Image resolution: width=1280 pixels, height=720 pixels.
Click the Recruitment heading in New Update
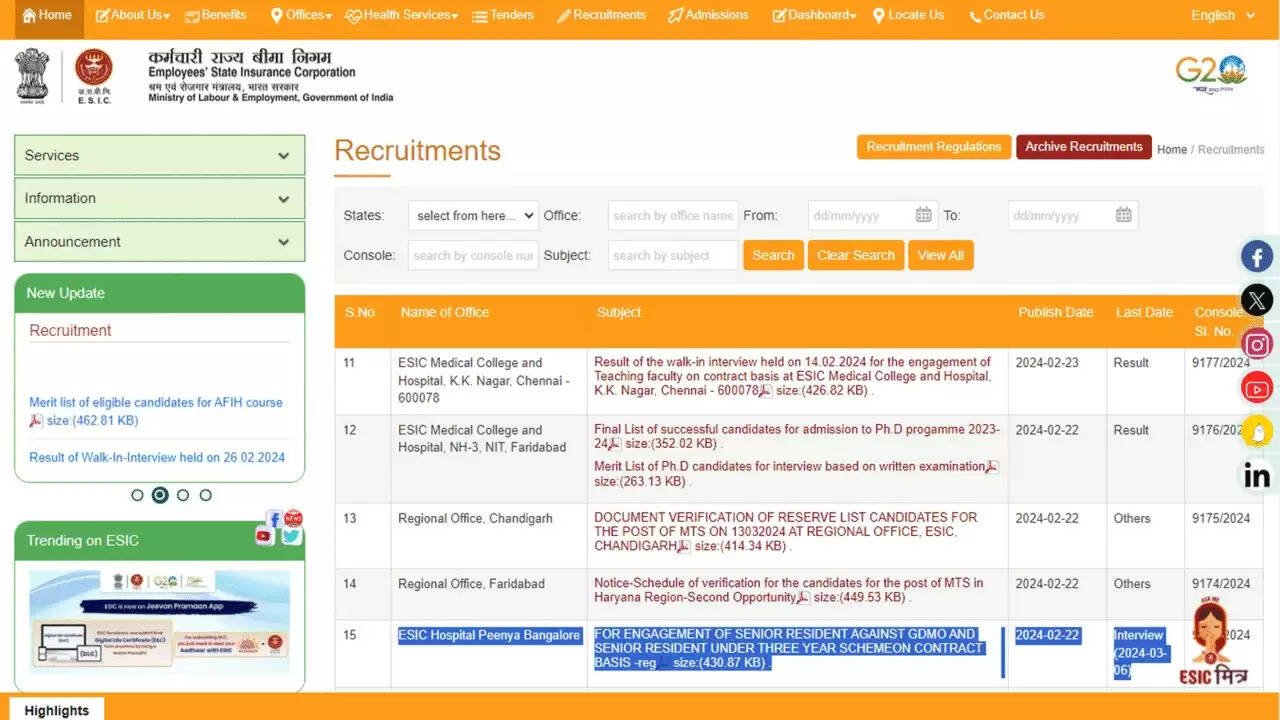coord(70,330)
